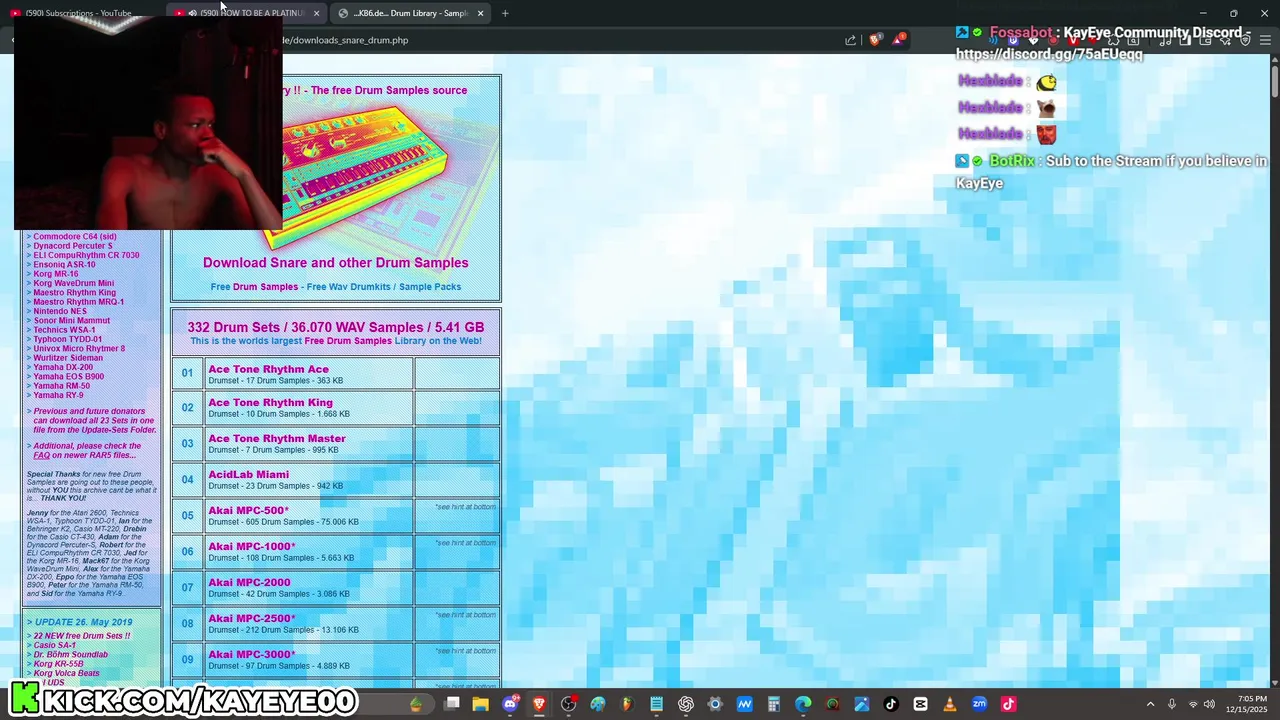
Task: Click the Brave Shields icon in address bar
Action: click(875, 40)
